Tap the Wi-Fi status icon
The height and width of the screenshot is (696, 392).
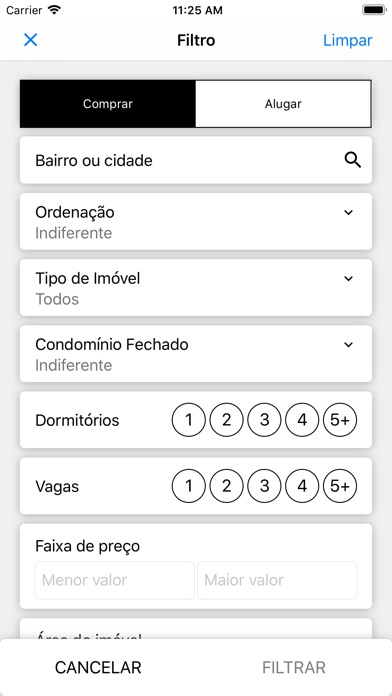click(x=54, y=10)
